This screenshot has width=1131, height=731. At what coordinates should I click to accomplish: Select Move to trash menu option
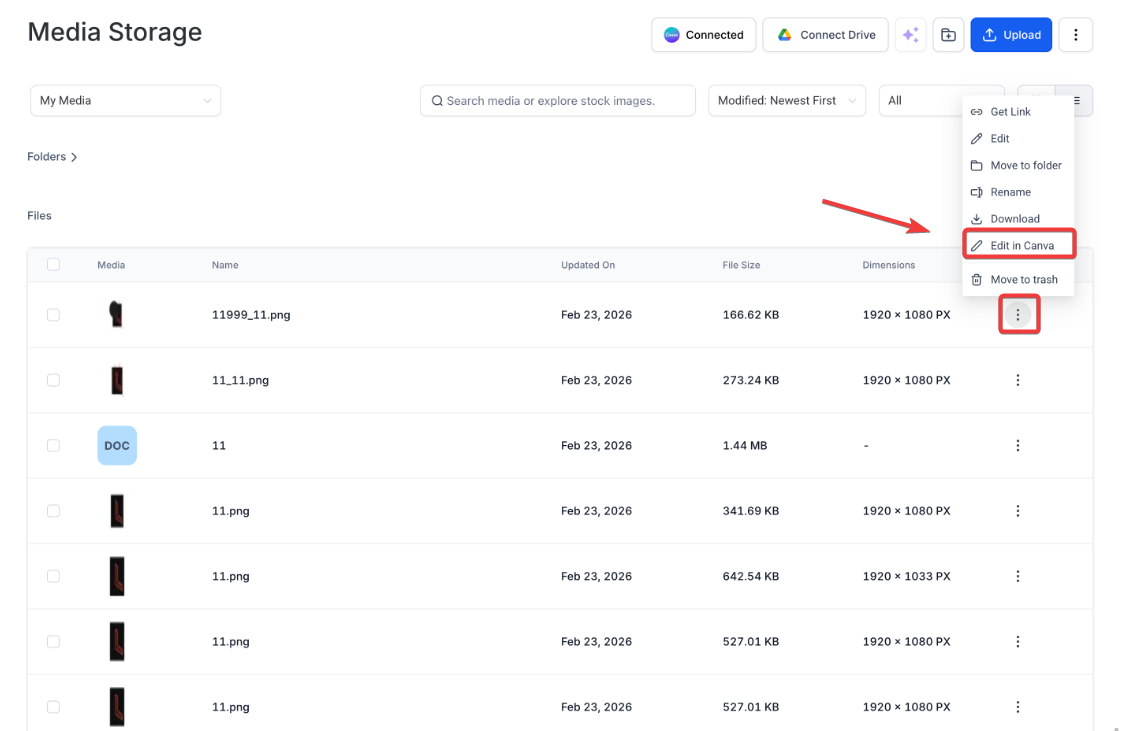(1023, 280)
